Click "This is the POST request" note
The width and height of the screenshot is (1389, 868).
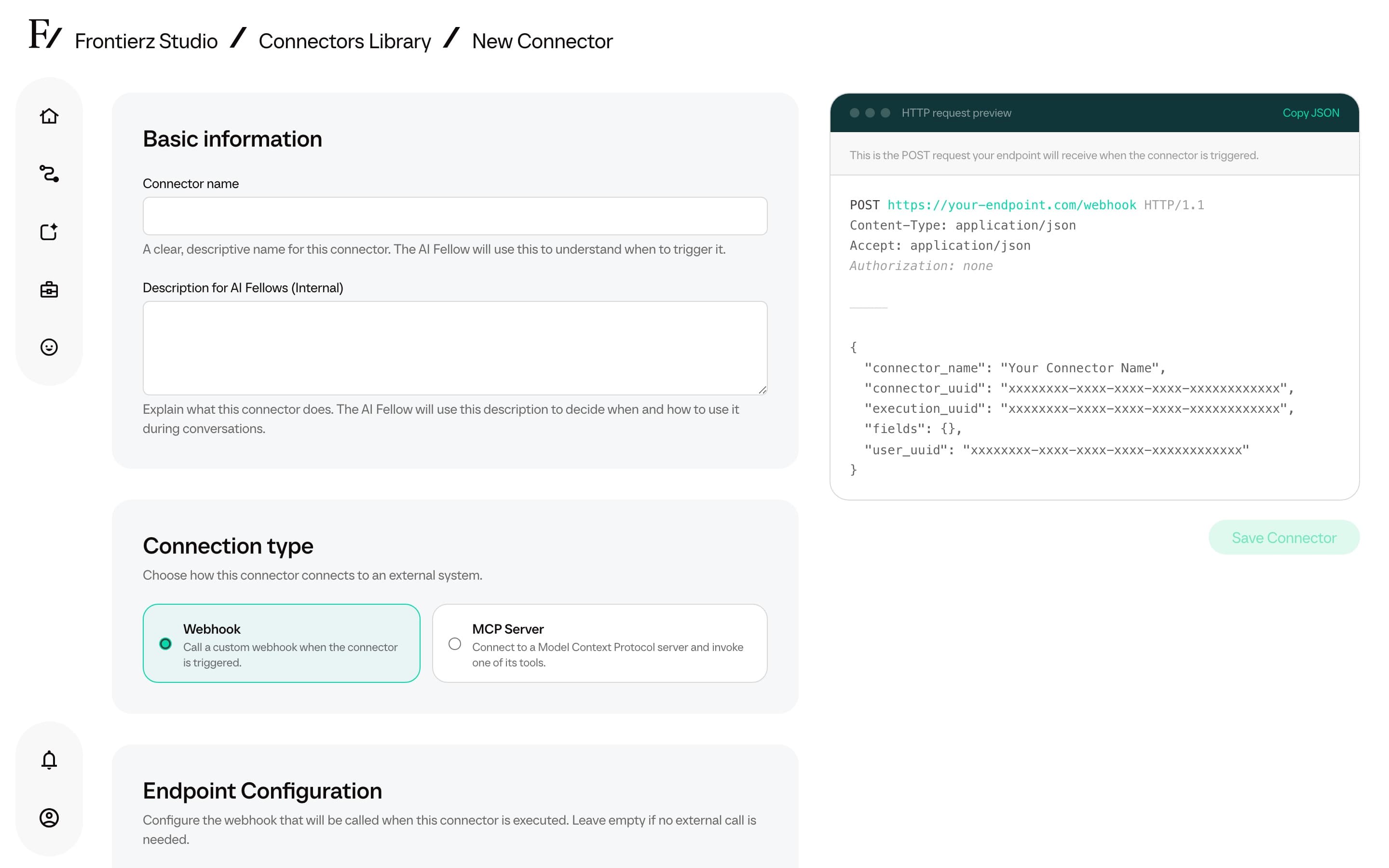coord(1054,155)
